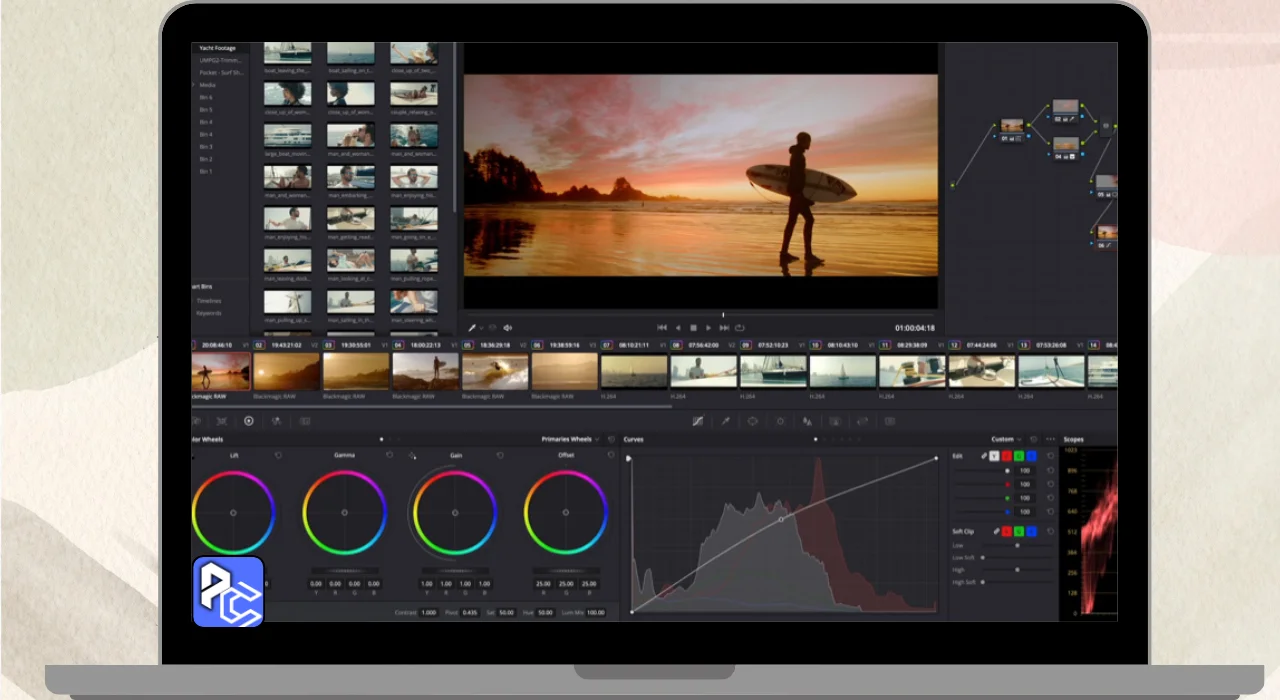Open the Power Window palette icon
1280x700 pixels.
click(753, 421)
